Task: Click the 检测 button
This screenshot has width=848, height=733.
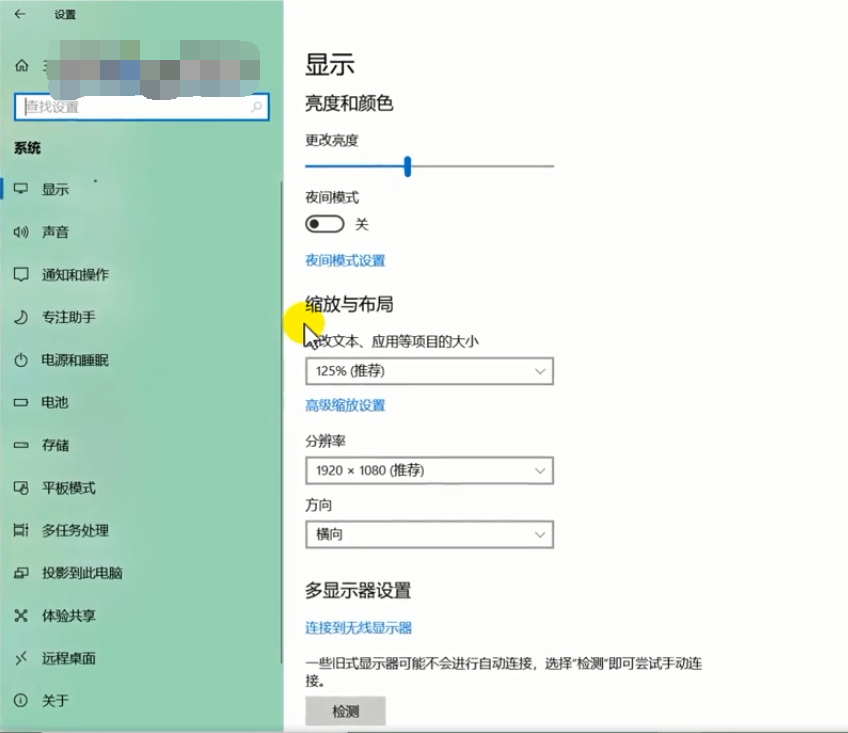Action: tap(345, 712)
